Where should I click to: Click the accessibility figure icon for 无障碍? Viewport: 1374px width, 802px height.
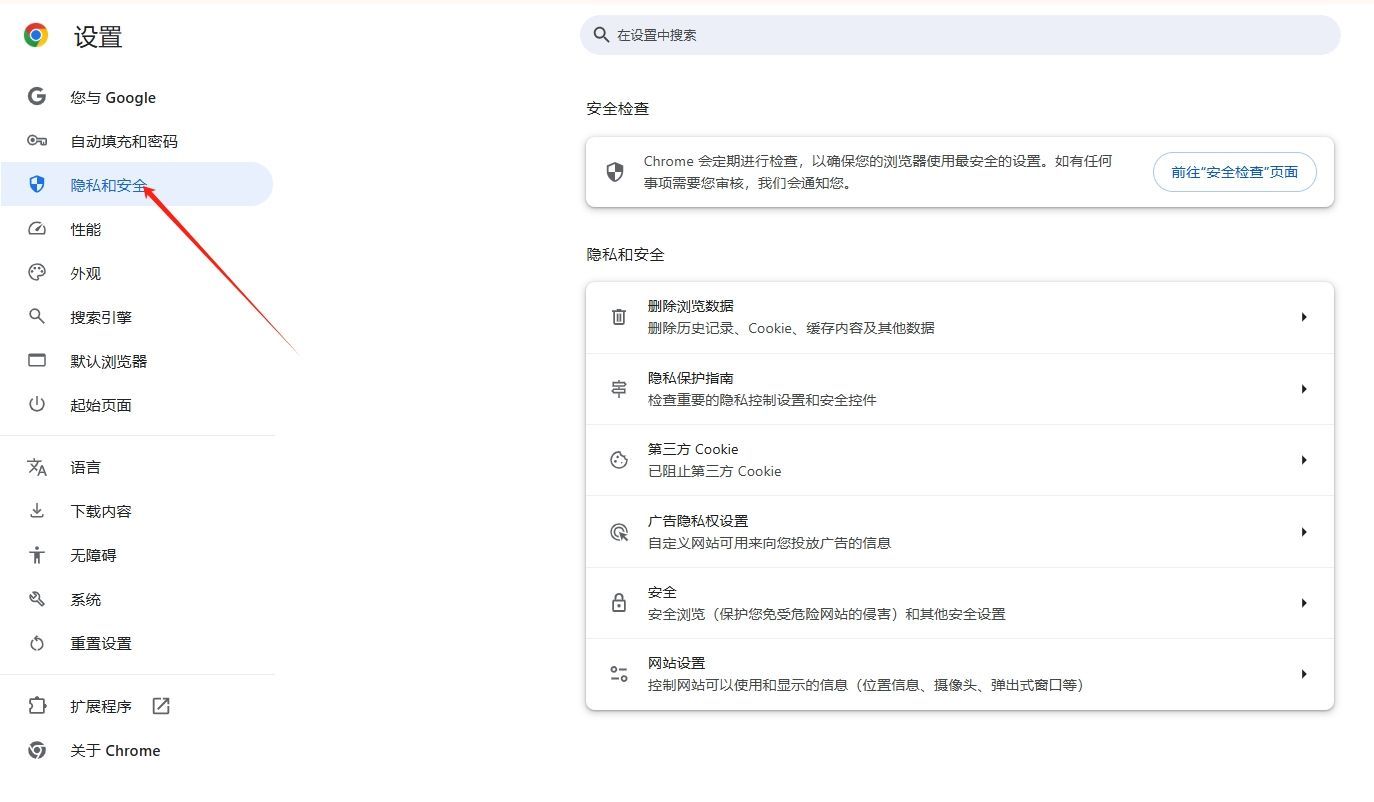(x=37, y=555)
